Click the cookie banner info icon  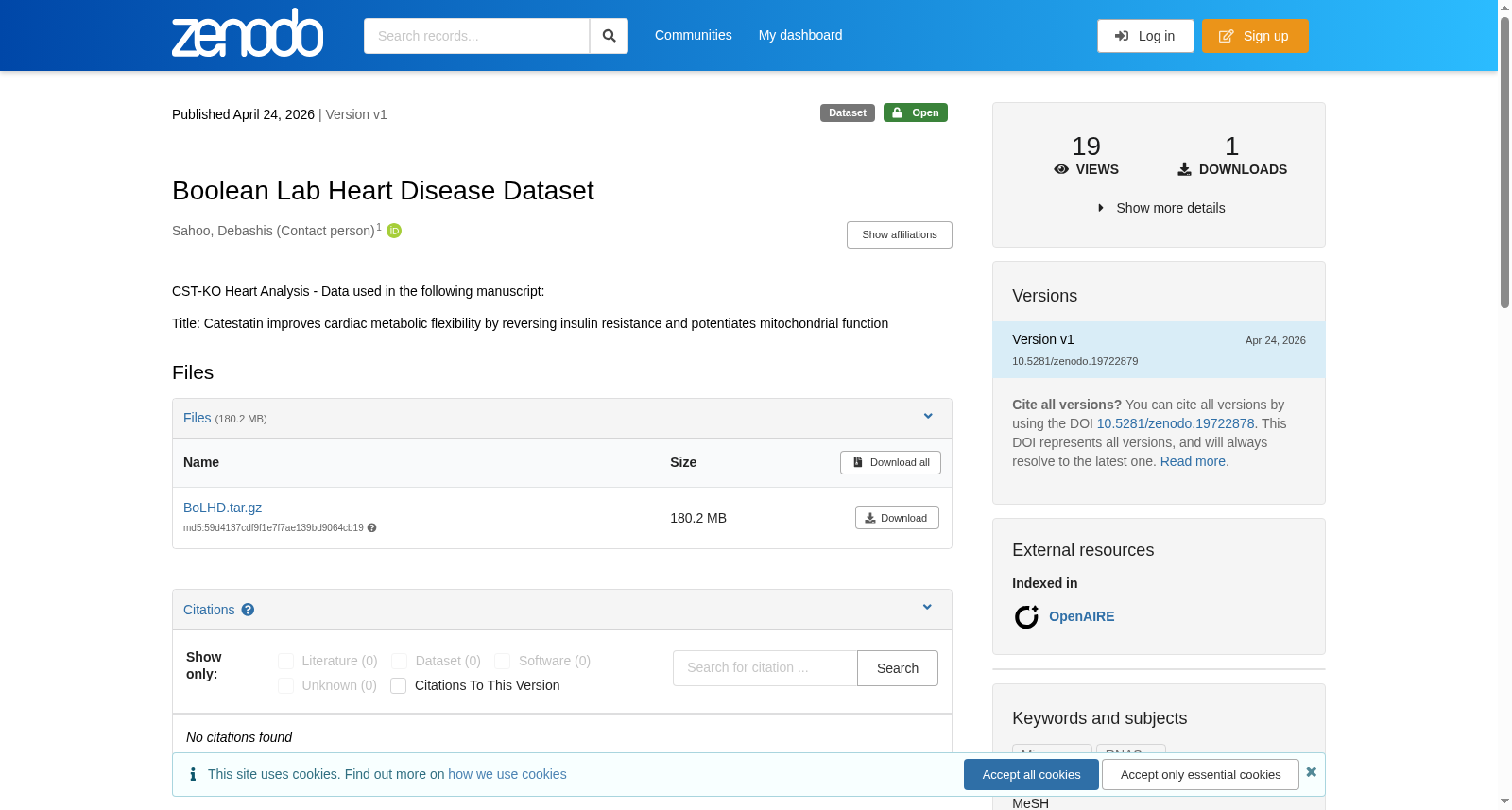click(193, 774)
